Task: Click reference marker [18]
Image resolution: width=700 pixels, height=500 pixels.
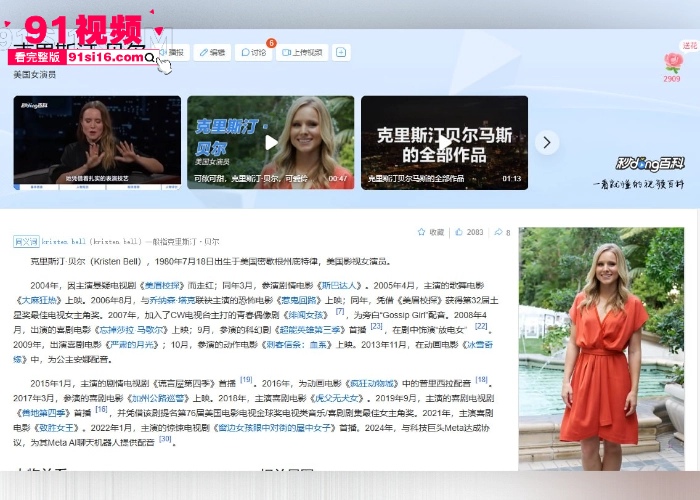Action: (x=481, y=380)
